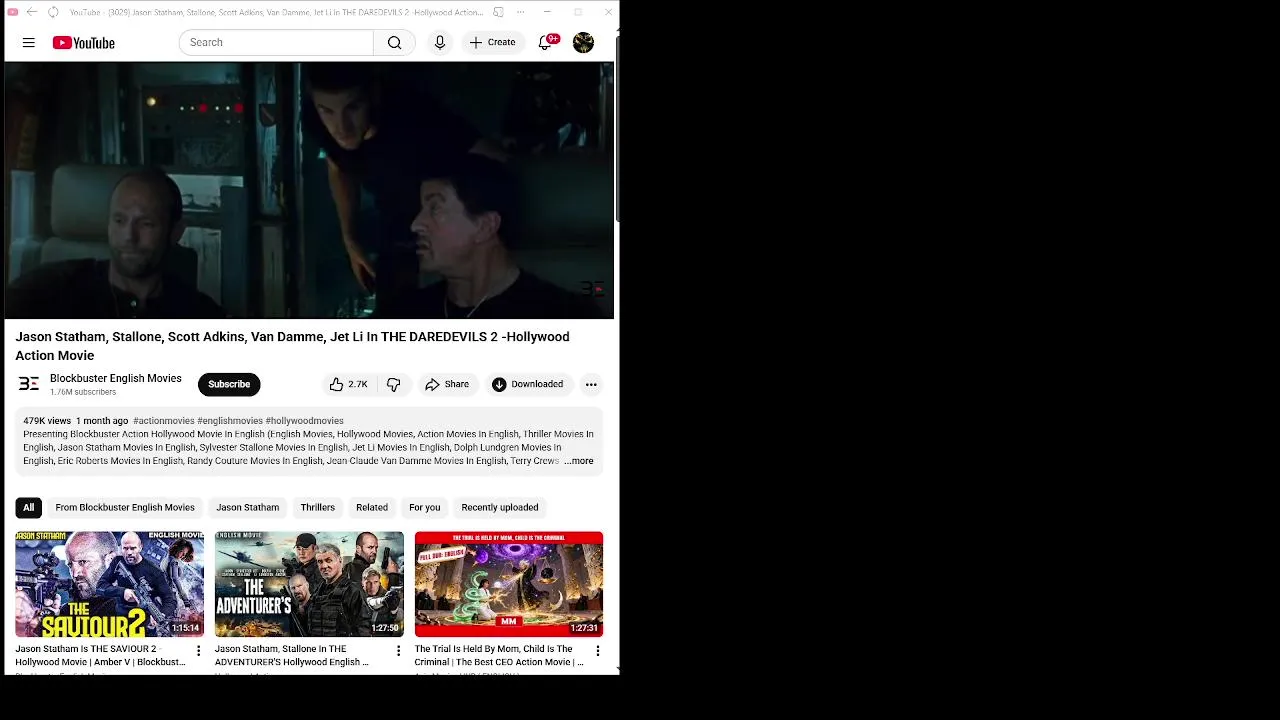Image resolution: width=1280 pixels, height=720 pixels.
Task: Select the Related chip
Action: (x=372, y=507)
